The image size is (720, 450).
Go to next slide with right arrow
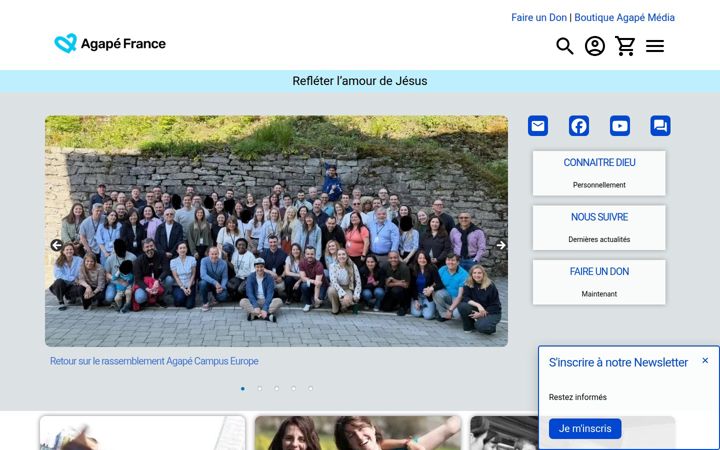point(501,245)
